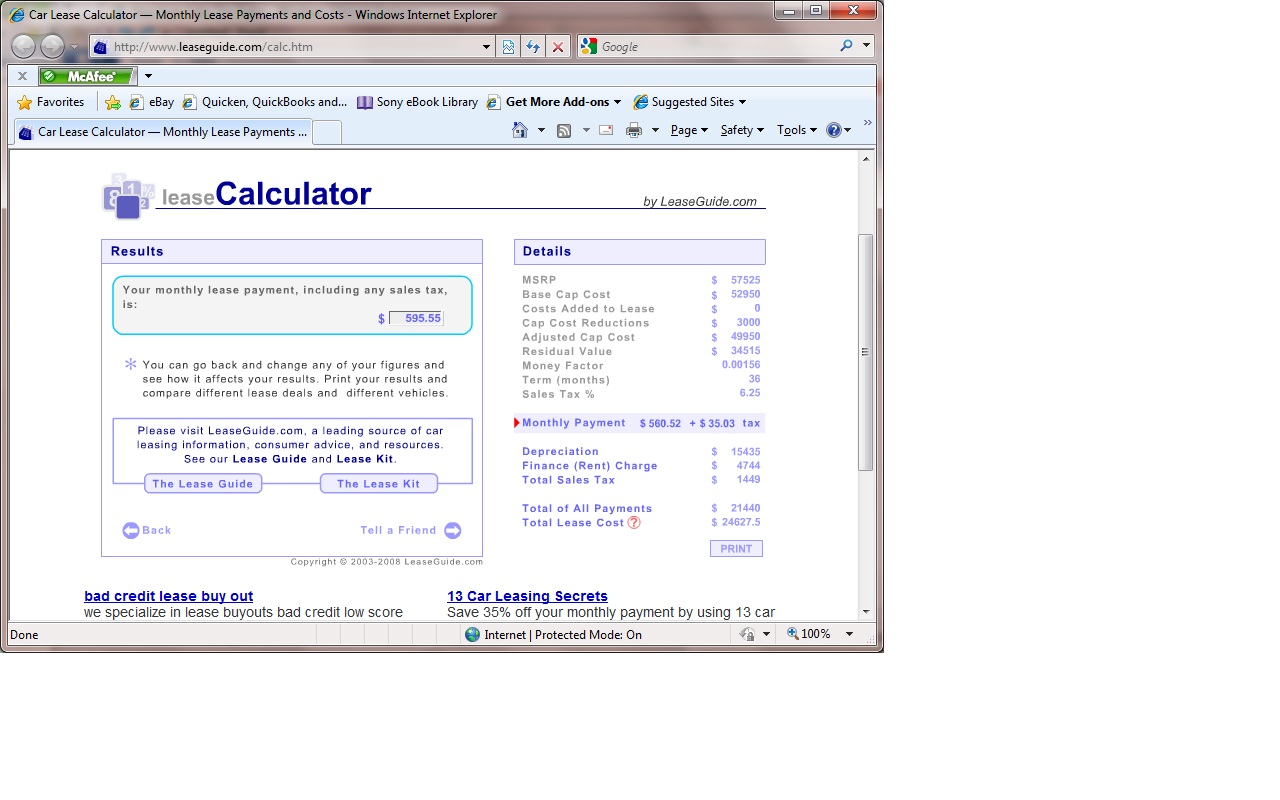1280x800 pixels.
Task: Click the vertical page scrollbar thumb
Action: coord(866,352)
